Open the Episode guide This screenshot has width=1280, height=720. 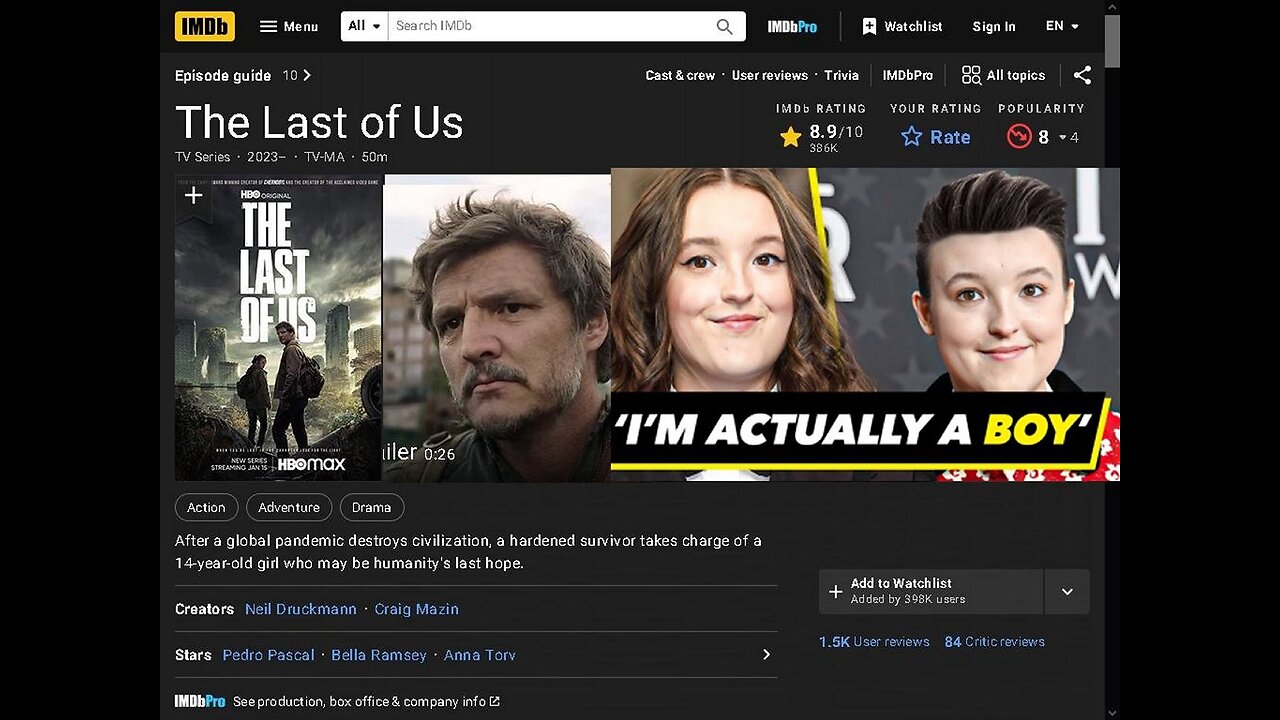pyautogui.click(x=223, y=76)
